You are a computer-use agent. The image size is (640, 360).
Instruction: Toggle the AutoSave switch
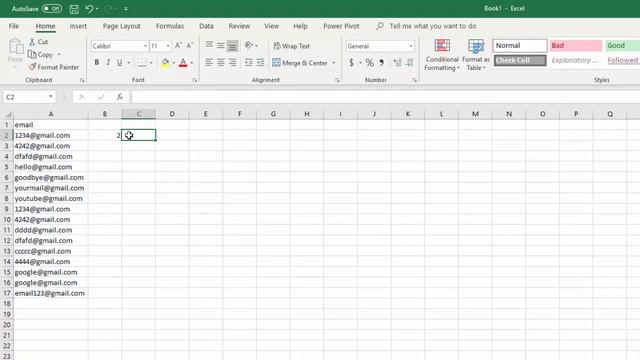(x=52, y=9)
